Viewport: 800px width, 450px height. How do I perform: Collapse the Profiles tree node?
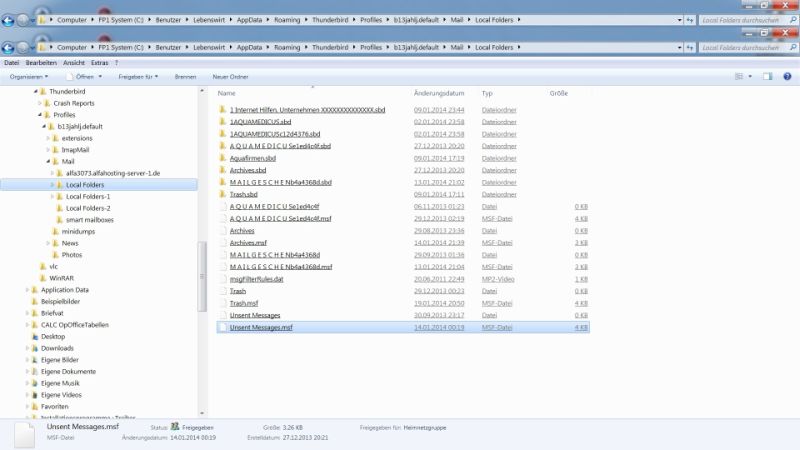pos(40,115)
